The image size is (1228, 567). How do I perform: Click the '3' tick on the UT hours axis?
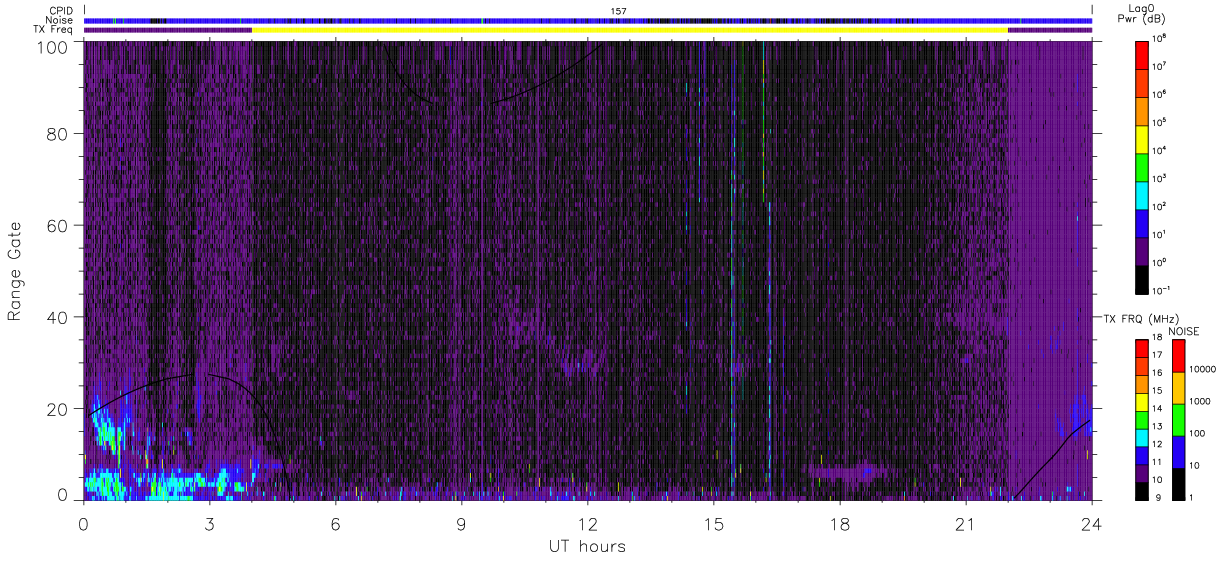click(210, 524)
